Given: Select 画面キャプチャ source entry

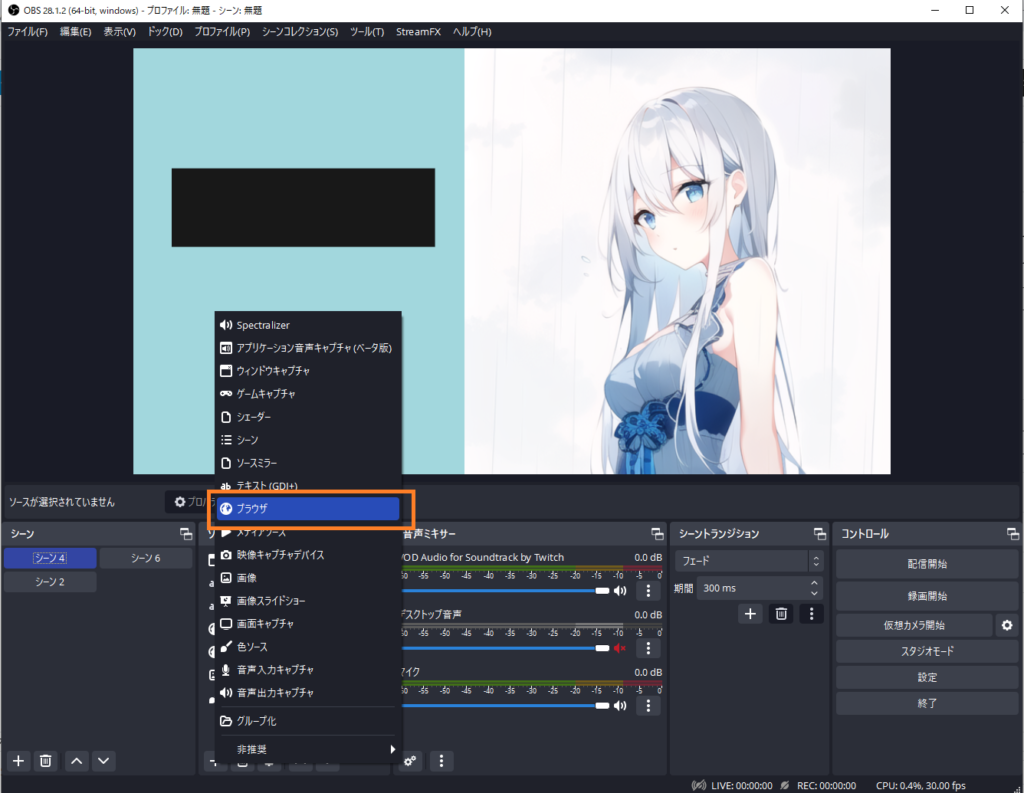Looking at the screenshot, I should pyautogui.click(x=308, y=624).
